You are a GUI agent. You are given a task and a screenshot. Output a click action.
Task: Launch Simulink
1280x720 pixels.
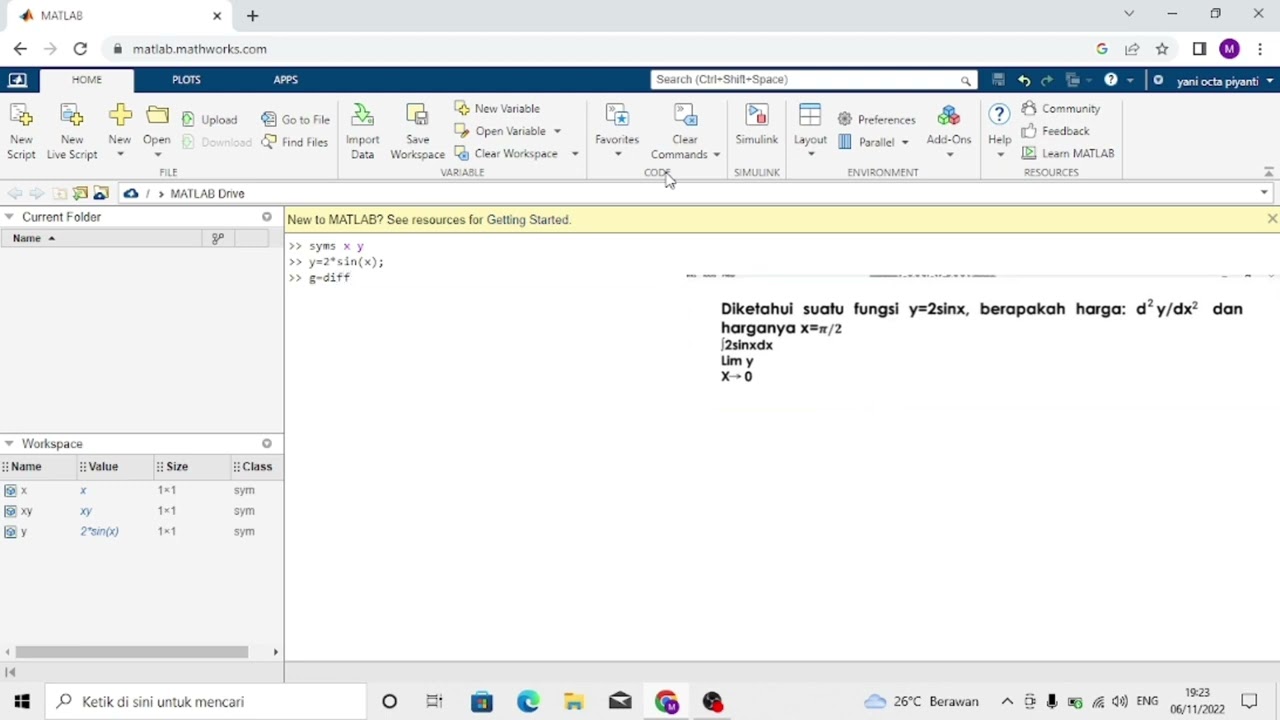(757, 126)
